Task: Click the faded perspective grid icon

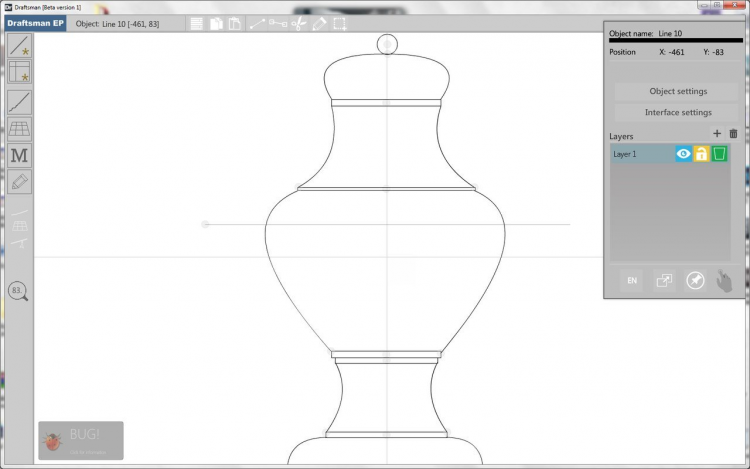Action: (x=20, y=226)
